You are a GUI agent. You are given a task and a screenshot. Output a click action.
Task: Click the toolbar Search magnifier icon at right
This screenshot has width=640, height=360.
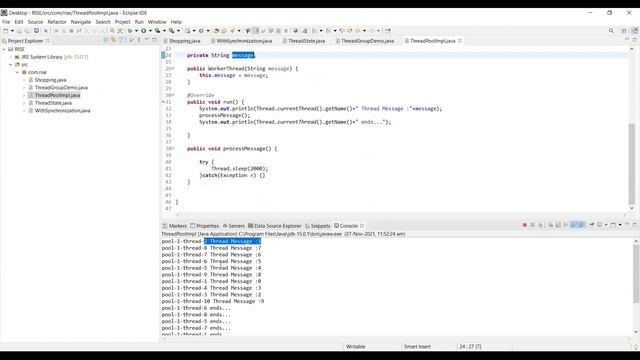(611, 31)
